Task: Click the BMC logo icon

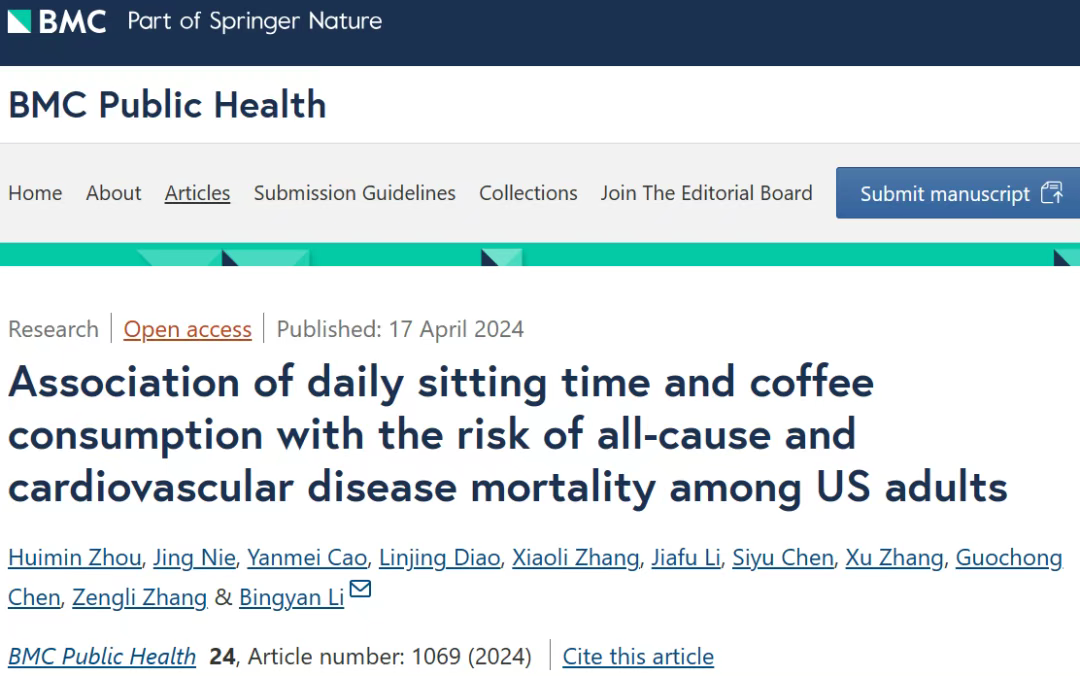Action: click(x=19, y=21)
